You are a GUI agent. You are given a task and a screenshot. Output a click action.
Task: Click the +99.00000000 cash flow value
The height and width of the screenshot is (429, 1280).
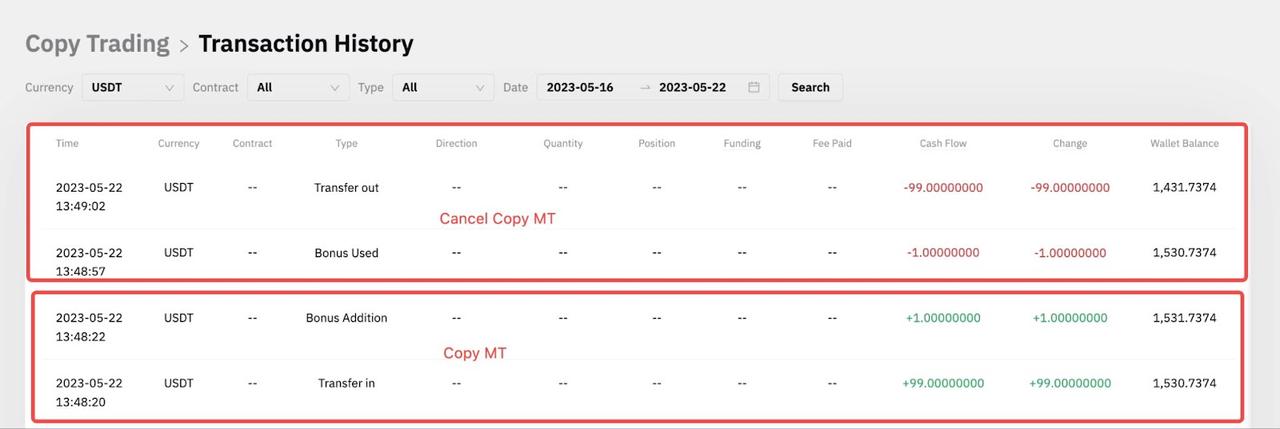[x=943, y=383]
